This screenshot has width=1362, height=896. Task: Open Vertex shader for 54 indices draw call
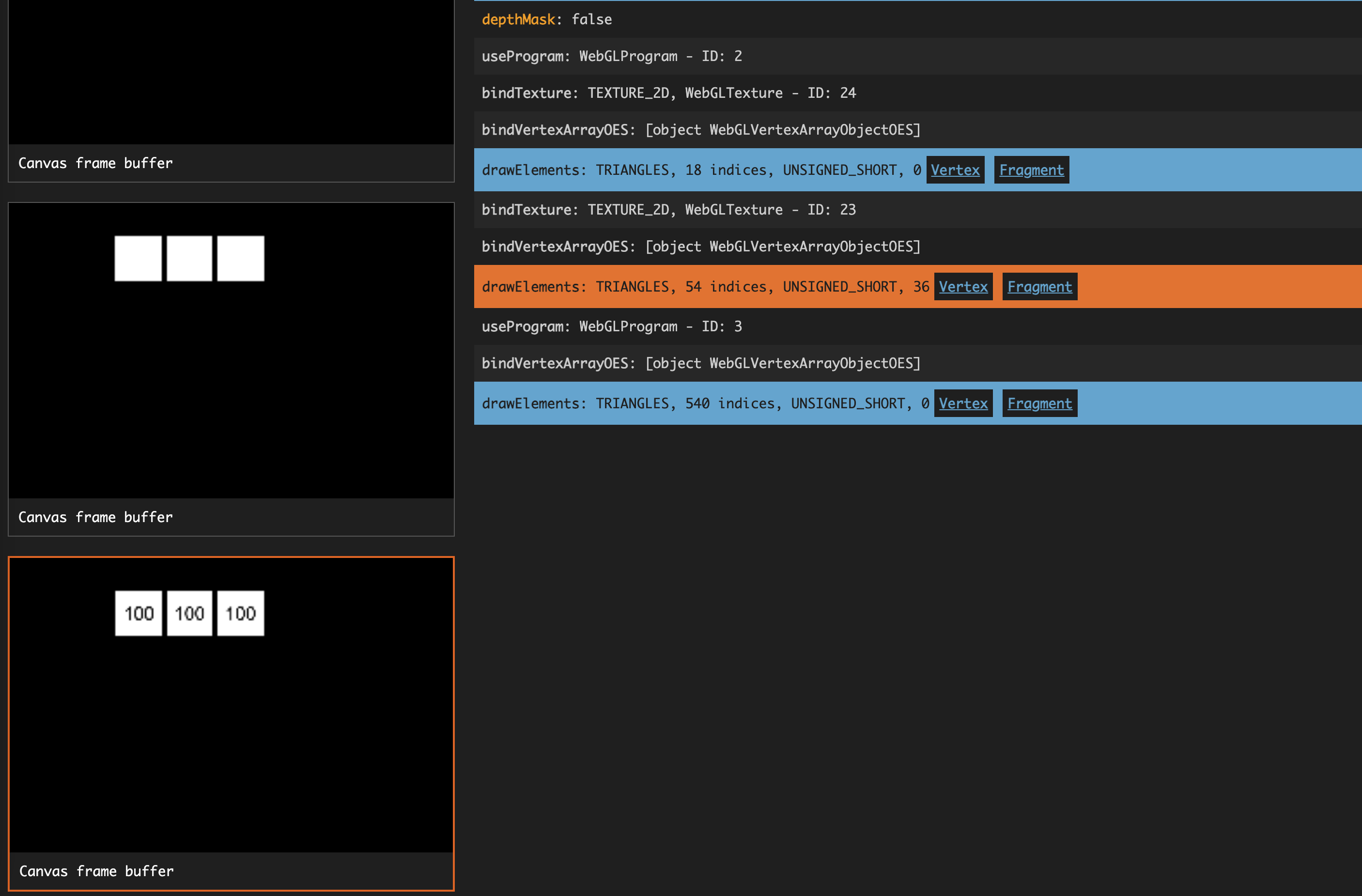pyautogui.click(x=962, y=287)
